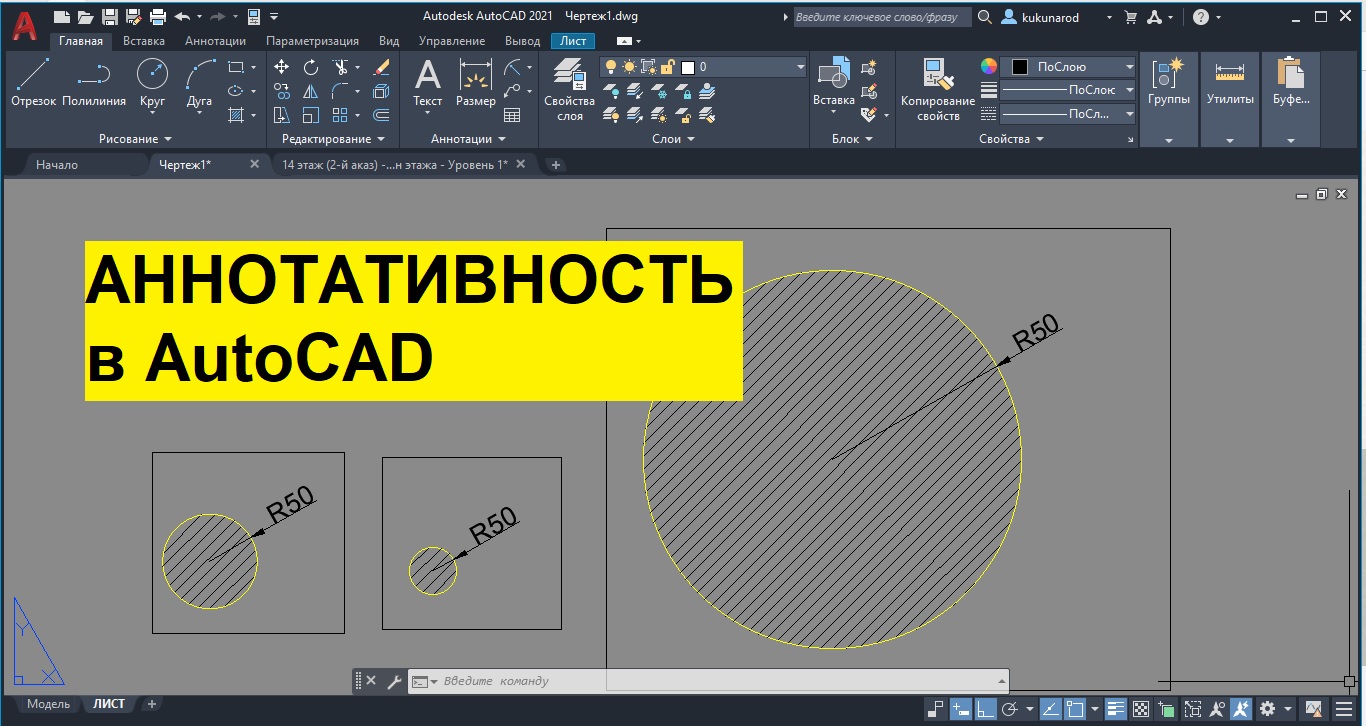
Task: Toggle auto-add annotation scales icon
Action: (x=1240, y=709)
